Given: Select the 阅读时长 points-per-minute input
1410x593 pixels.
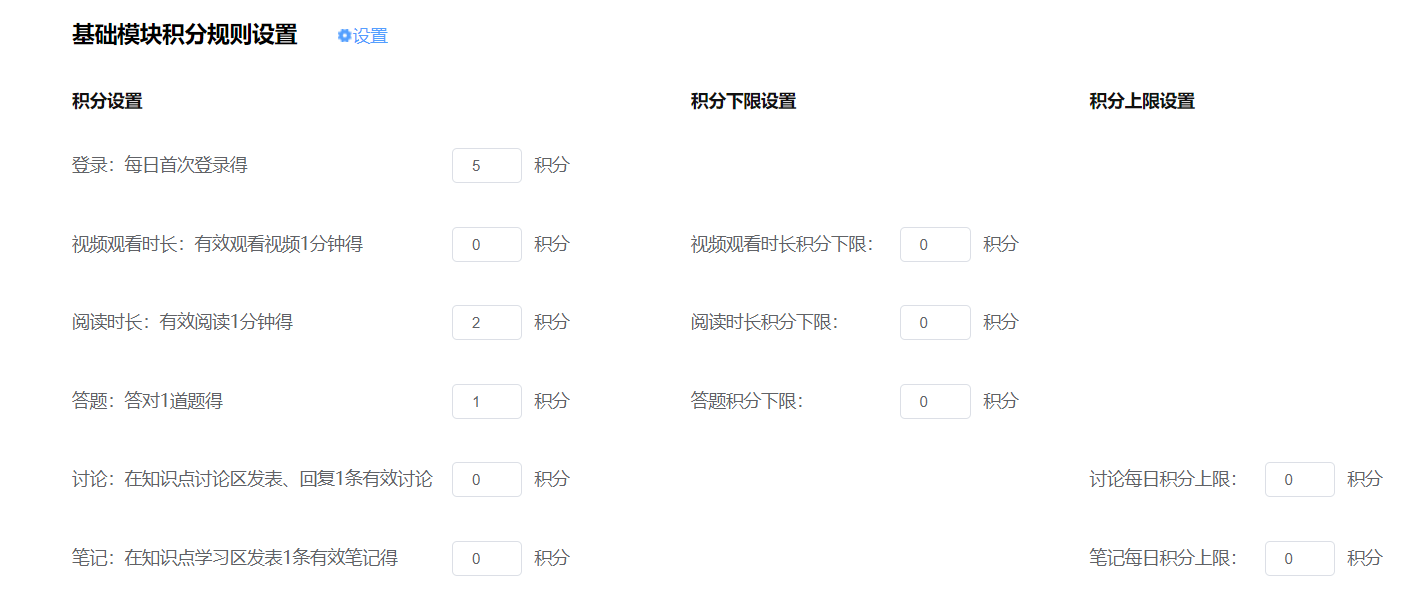Looking at the screenshot, I should pyautogui.click(x=486, y=322).
